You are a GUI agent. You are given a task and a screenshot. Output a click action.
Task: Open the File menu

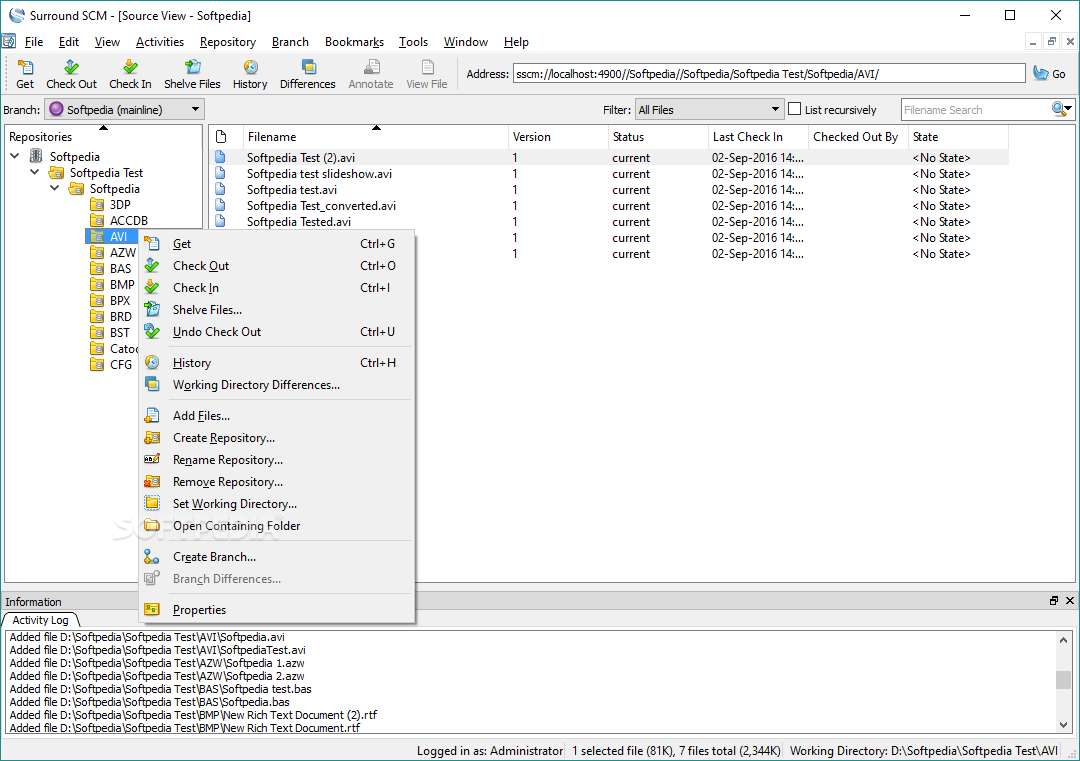click(34, 42)
